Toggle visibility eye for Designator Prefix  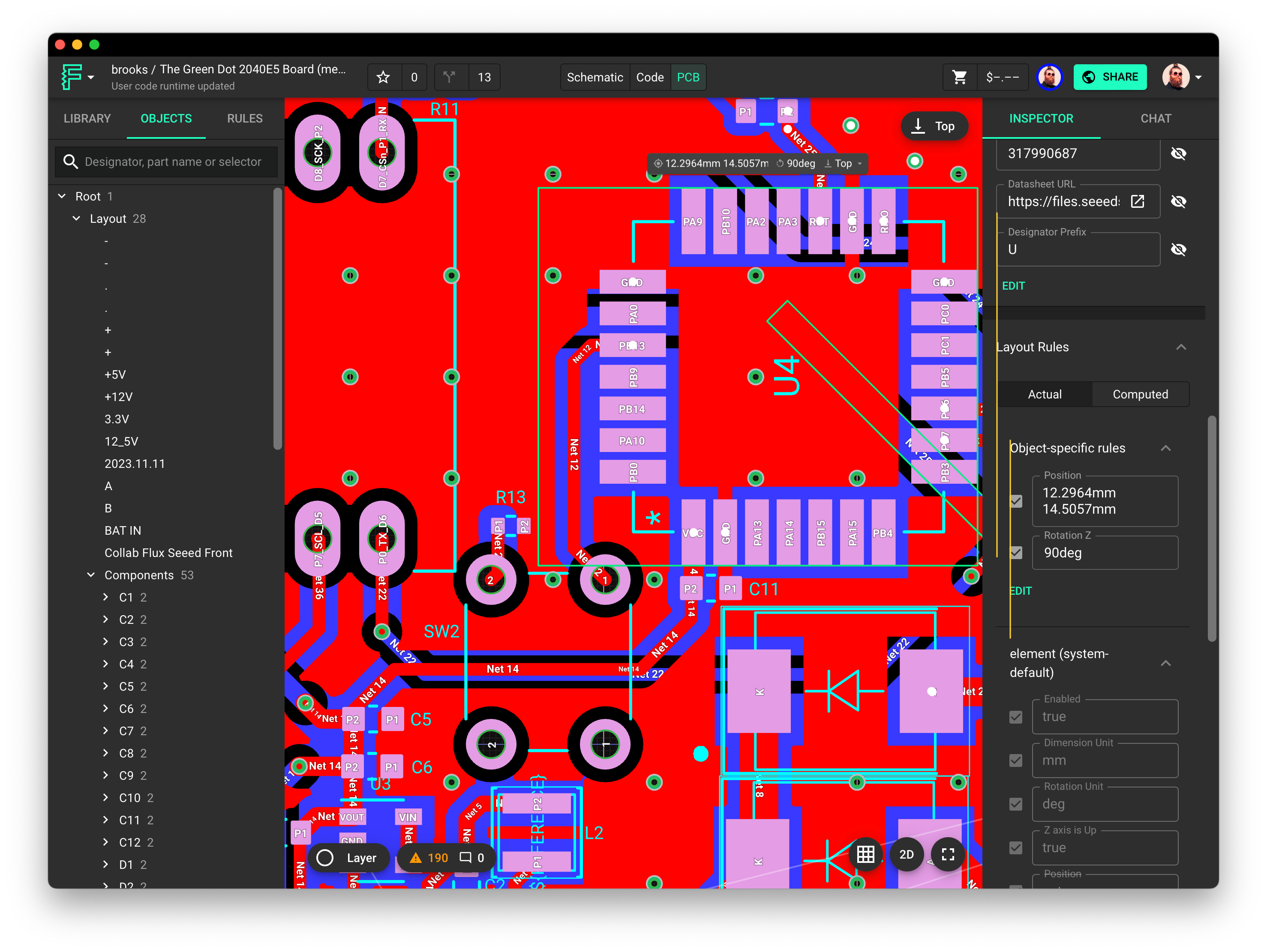tap(1178, 250)
